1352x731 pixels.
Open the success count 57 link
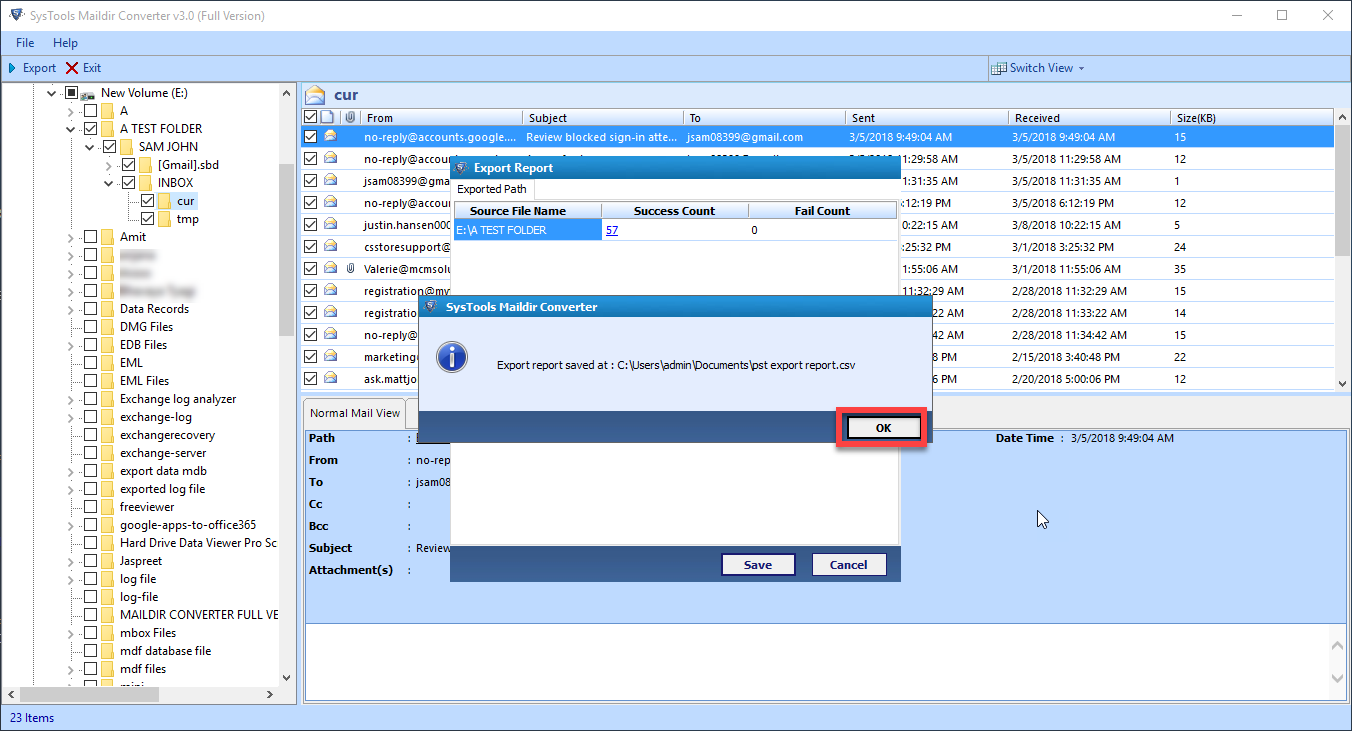pos(612,230)
